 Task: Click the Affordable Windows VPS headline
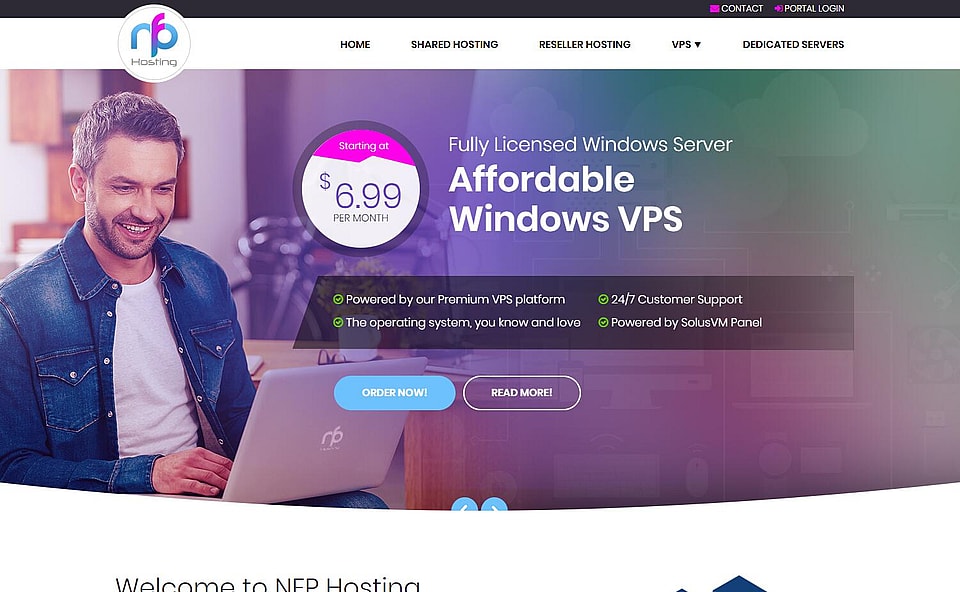point(566,199)
